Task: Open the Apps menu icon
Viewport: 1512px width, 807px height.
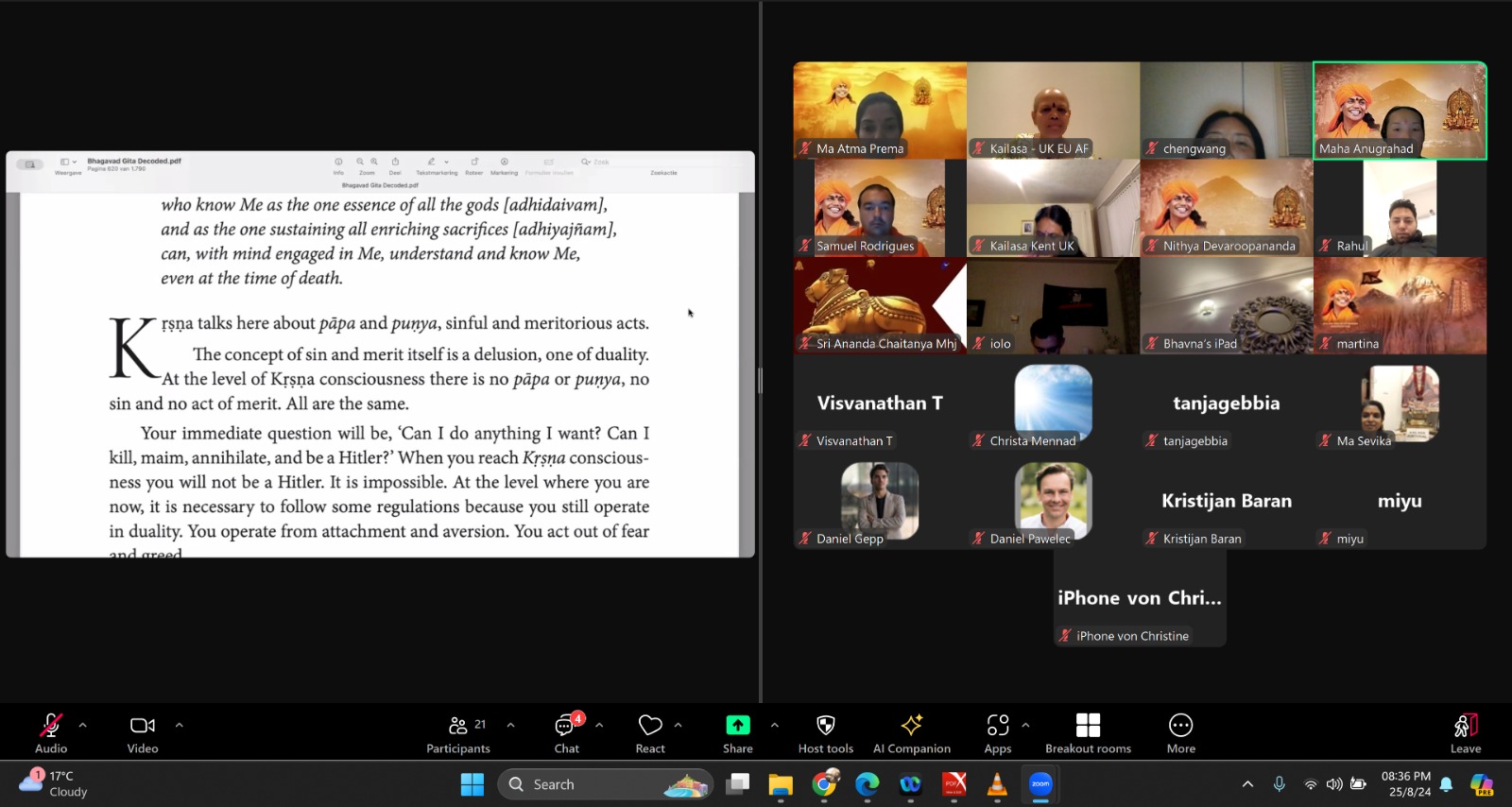Action: [x=998, y=732]
